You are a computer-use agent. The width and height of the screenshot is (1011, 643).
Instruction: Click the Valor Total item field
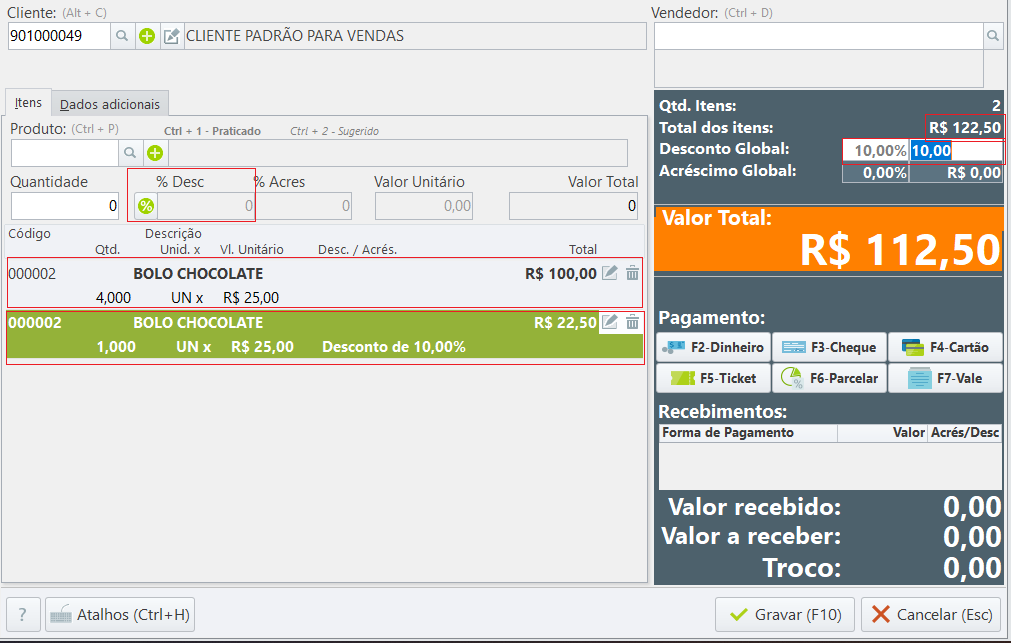[x=573, y=206]
